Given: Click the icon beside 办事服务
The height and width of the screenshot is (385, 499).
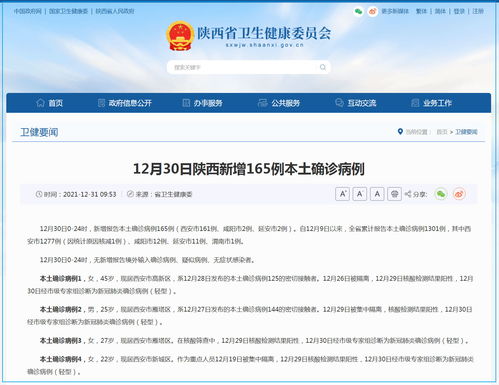Looking at the screenshot, I should [186, 103].
